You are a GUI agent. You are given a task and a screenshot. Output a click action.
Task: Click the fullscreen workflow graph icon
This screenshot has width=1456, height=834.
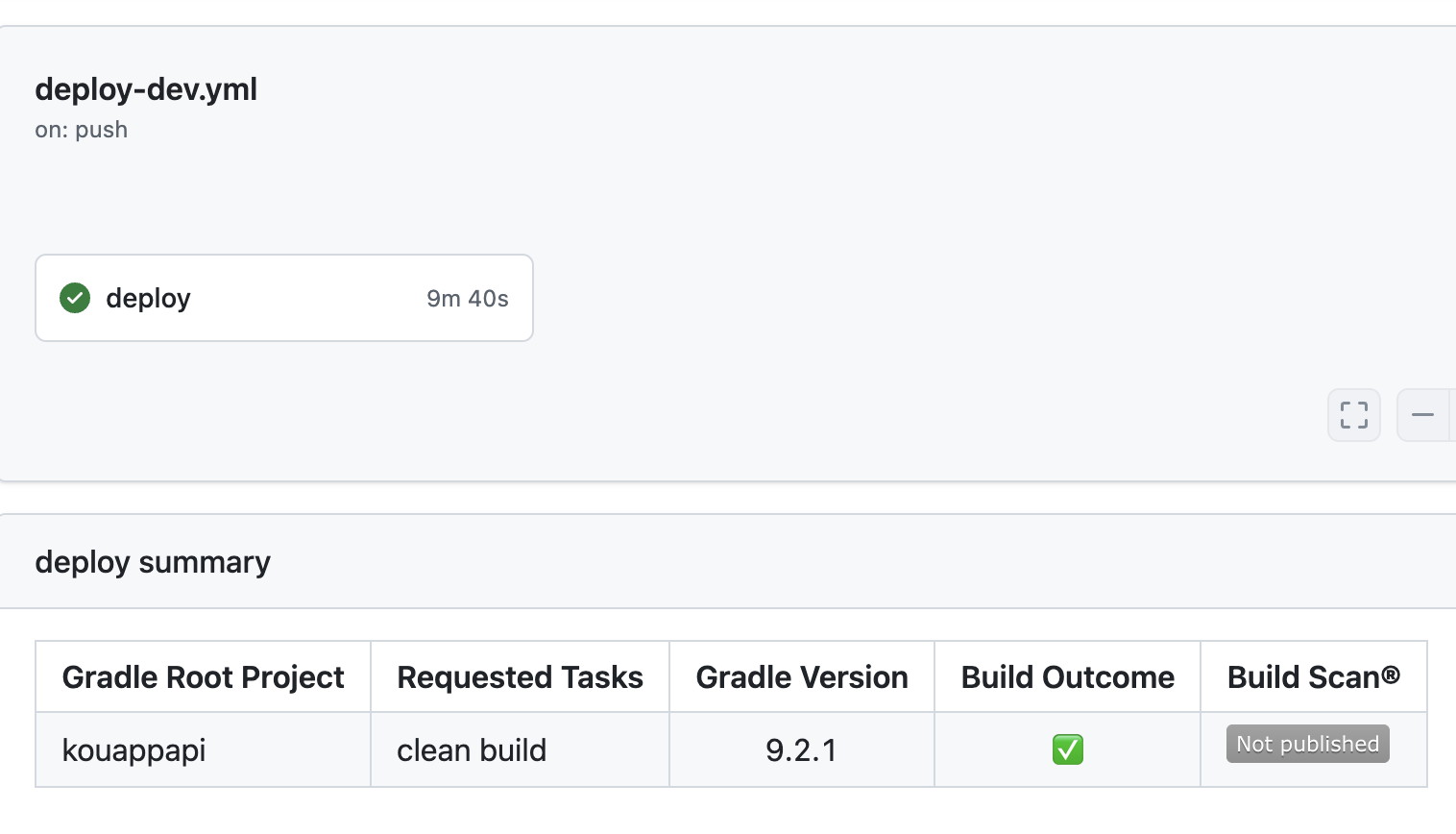(x=1353, y=415)
